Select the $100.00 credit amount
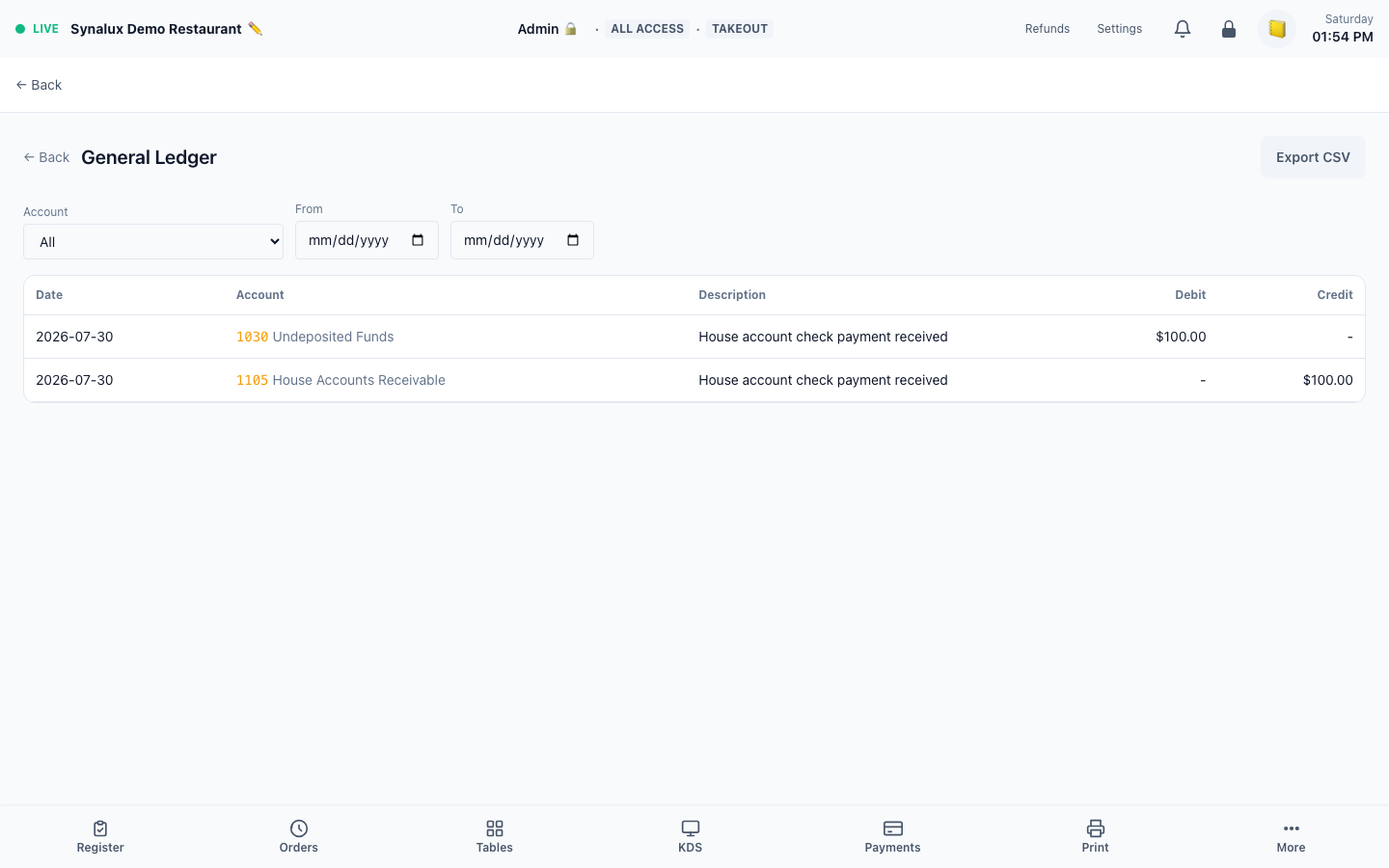The image size is (1389, 868). [x=1328, y=380]
